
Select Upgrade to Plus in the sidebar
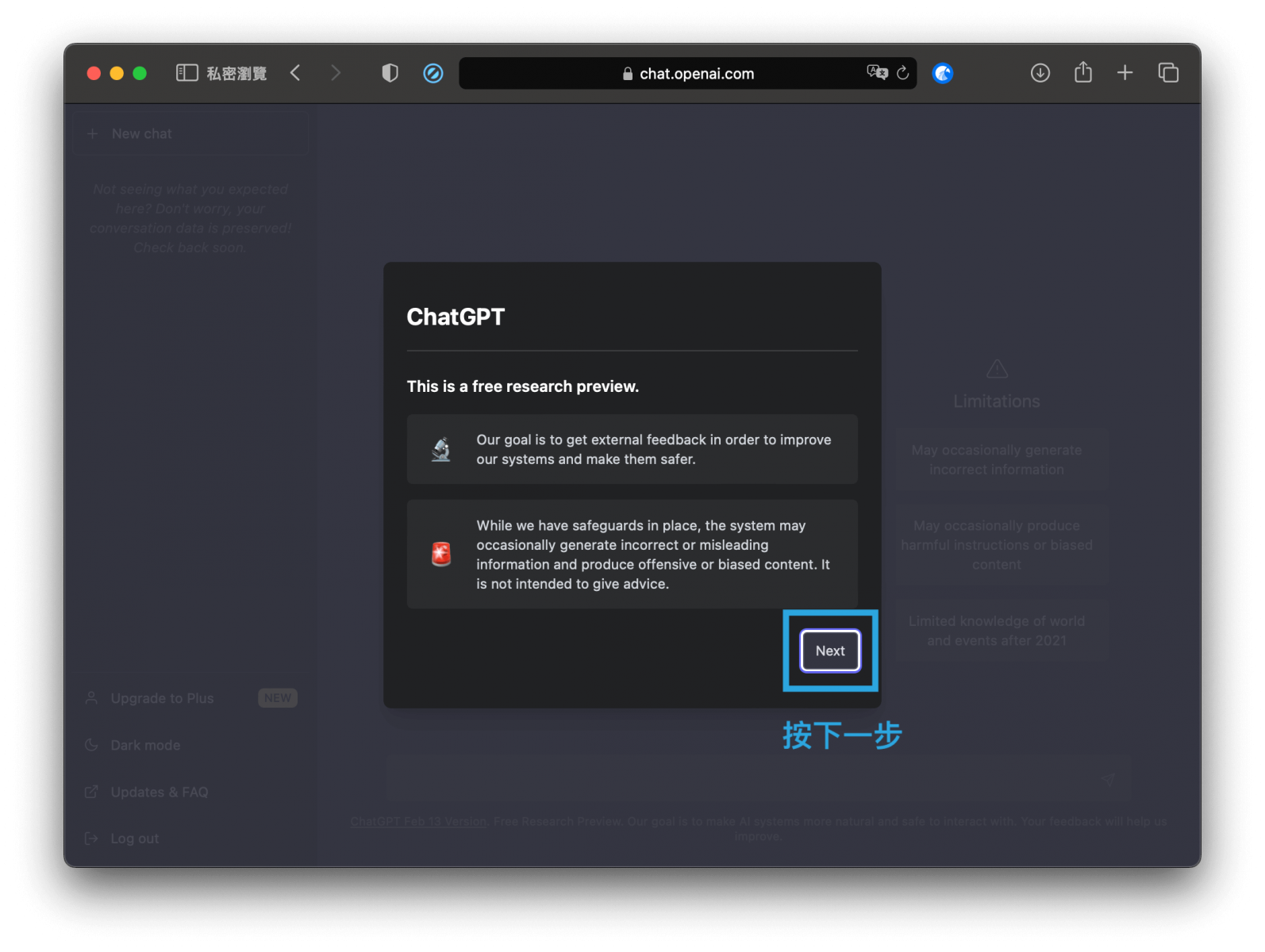coord(191,698)
